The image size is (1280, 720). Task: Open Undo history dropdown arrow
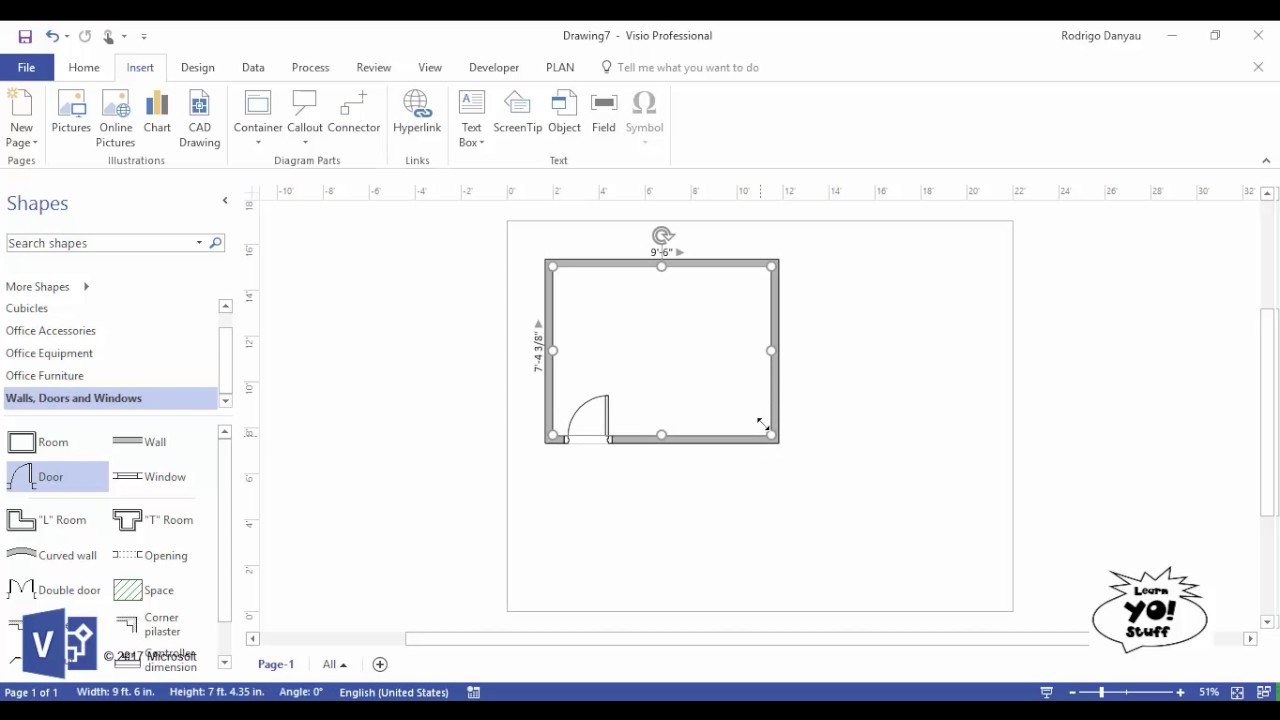coord(67,37)
